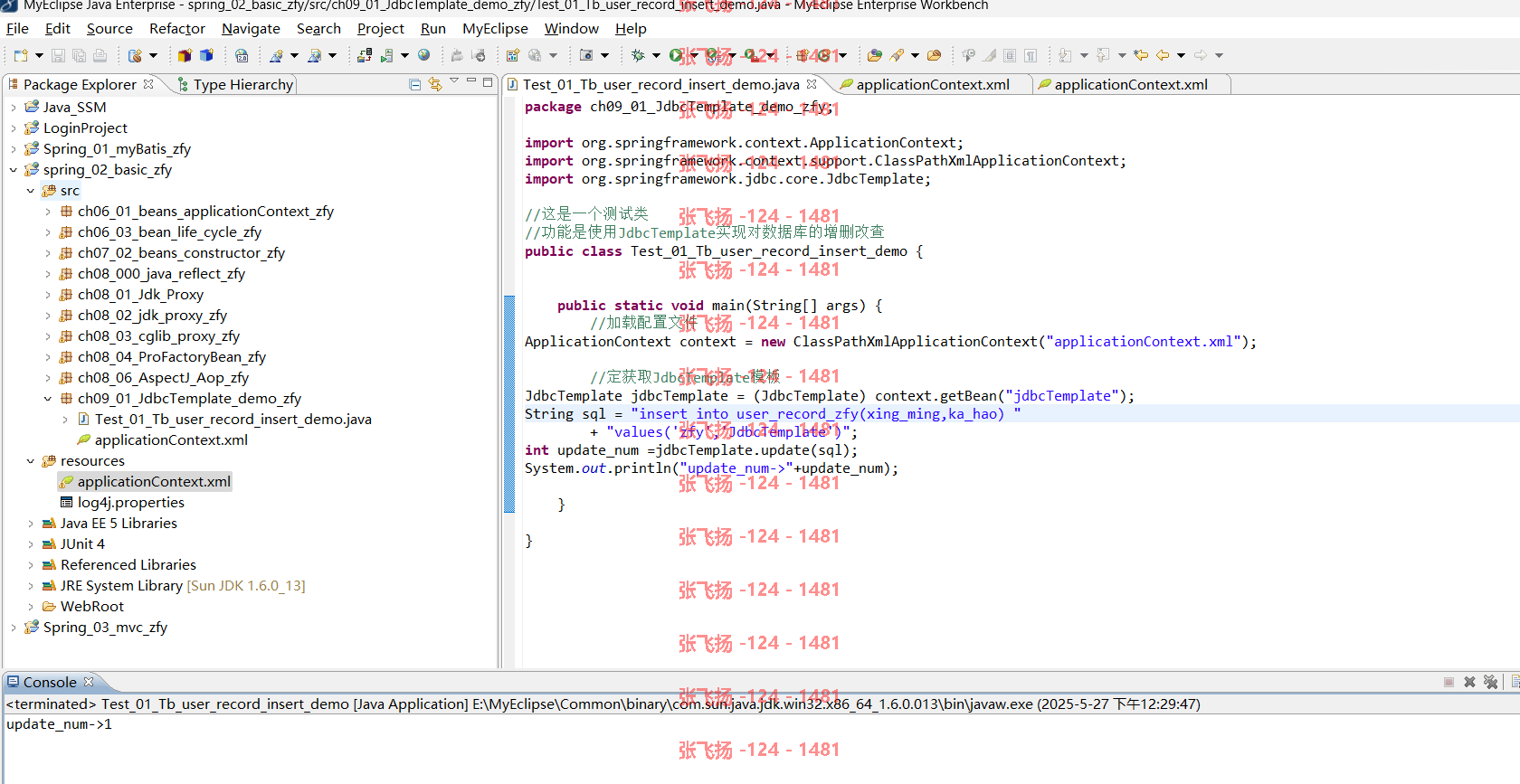Open the MyEclipse menu
The height and width of the screenshot is (784, 1520).
pos(495,28)
